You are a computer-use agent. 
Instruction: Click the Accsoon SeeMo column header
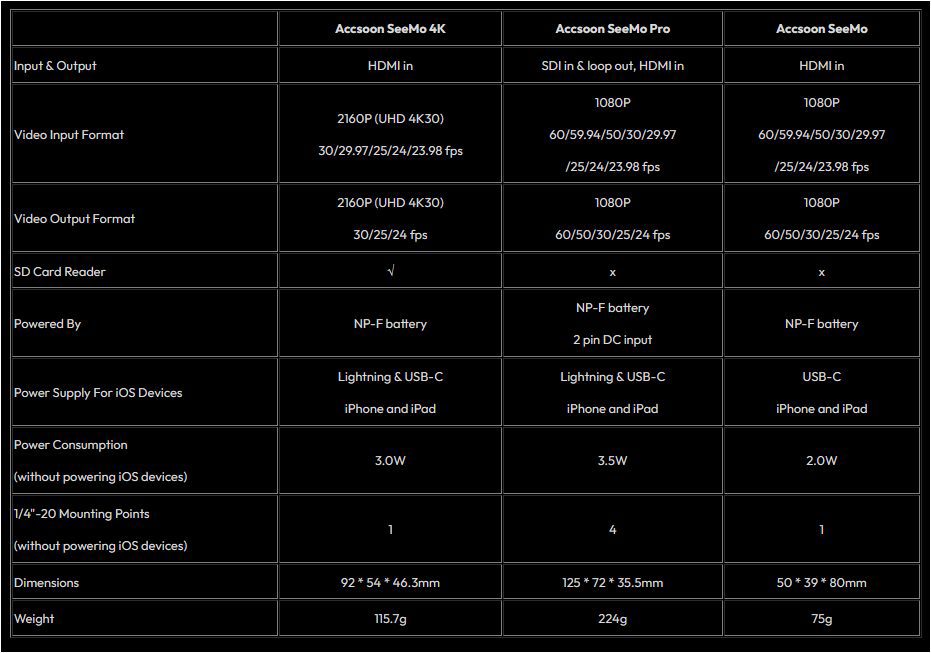[821, 28]
